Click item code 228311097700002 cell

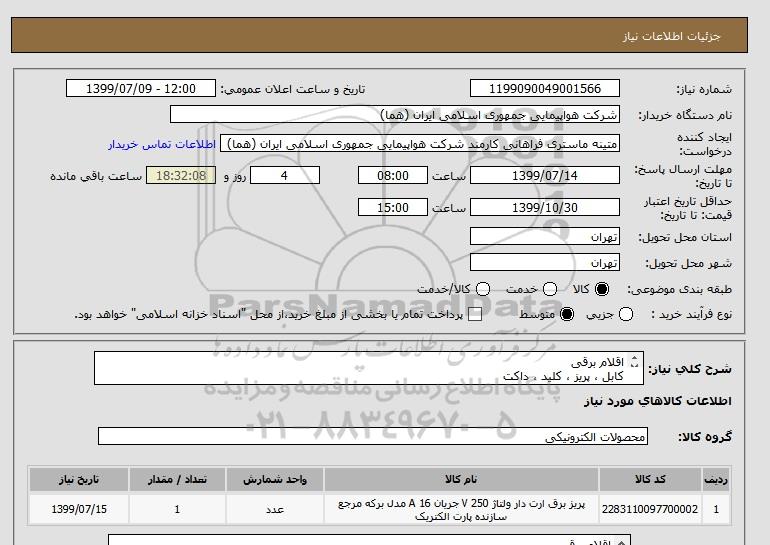pos(650,509)
